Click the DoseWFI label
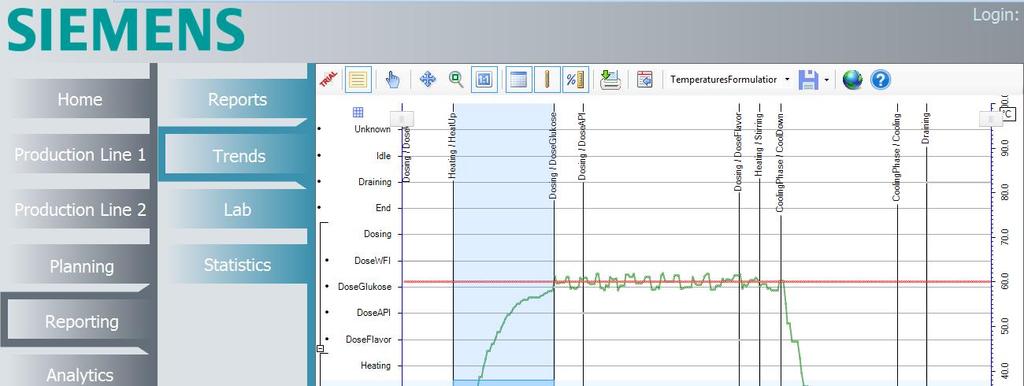Viewport: 1024px width, 386px height. (x=372, y=260)
